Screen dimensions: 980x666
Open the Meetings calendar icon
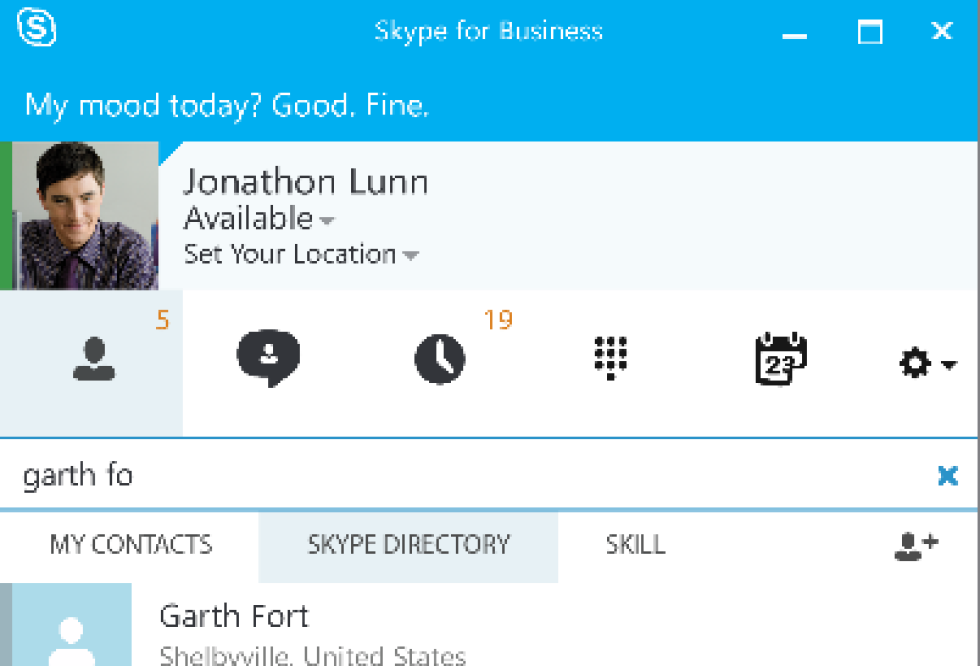point(780,359)
